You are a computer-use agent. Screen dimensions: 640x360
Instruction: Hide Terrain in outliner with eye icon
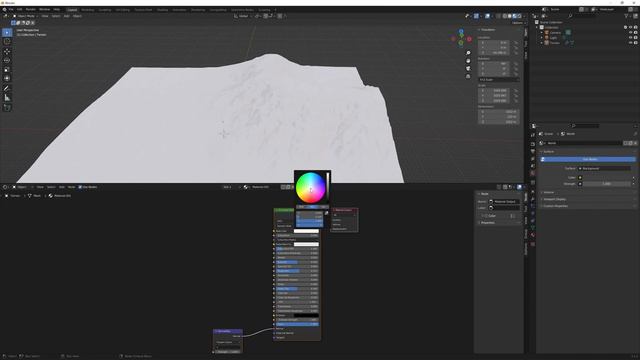point(631,43)
